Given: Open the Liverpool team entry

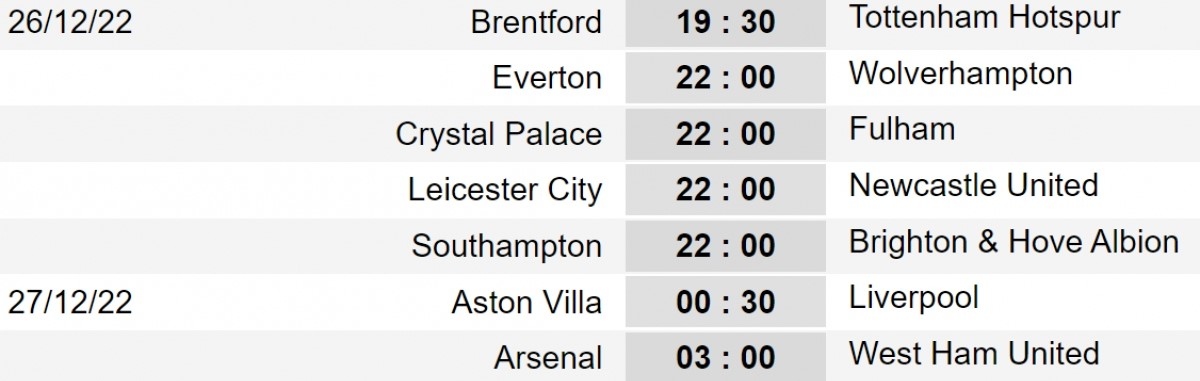Looking at the screenshot, I should (913, 299).
